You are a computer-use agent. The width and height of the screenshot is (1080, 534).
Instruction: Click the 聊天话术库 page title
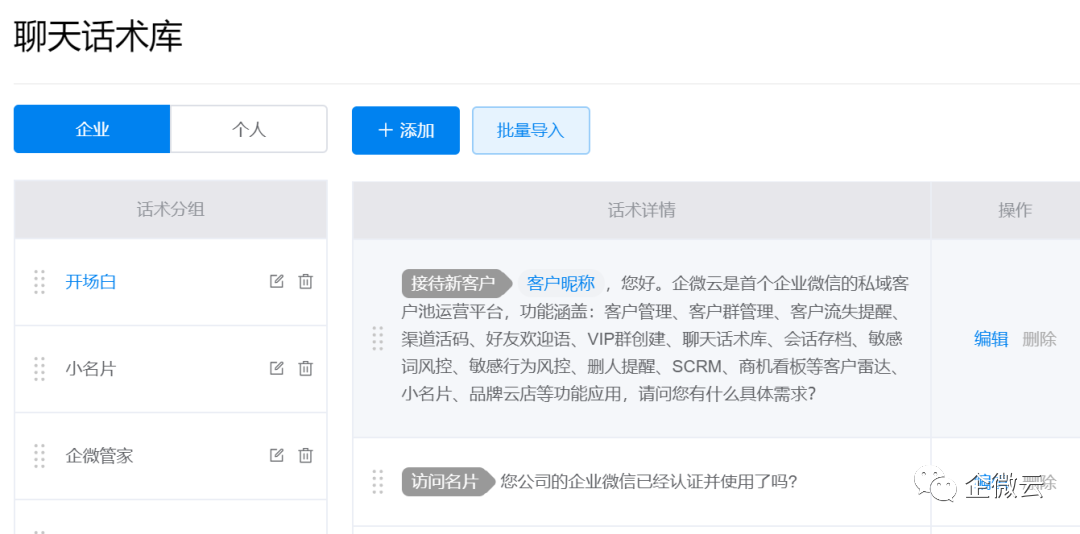[x=98, y=37]
